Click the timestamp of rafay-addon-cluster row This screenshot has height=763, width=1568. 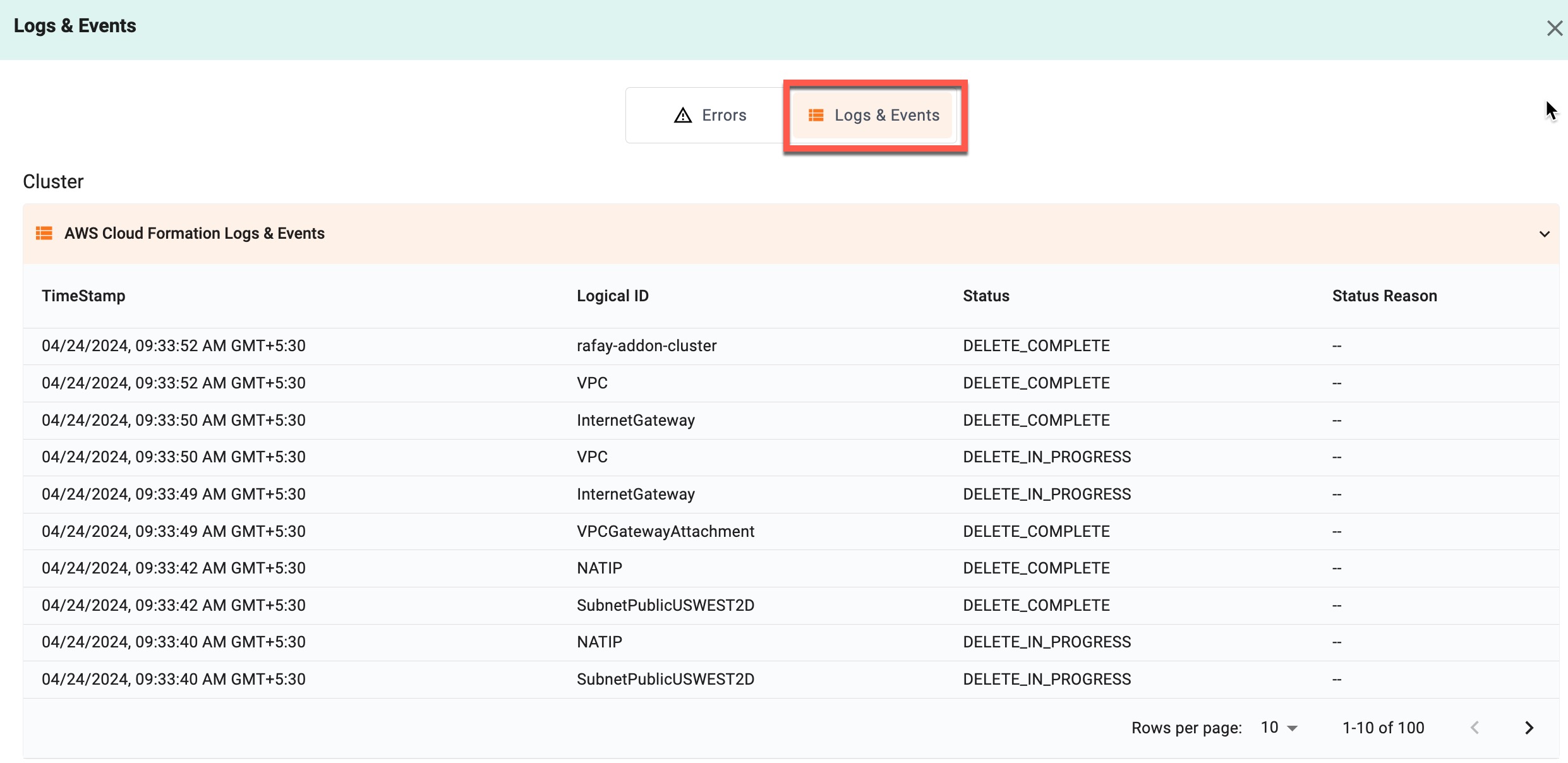pyautogui.click(x=174, y=345)
